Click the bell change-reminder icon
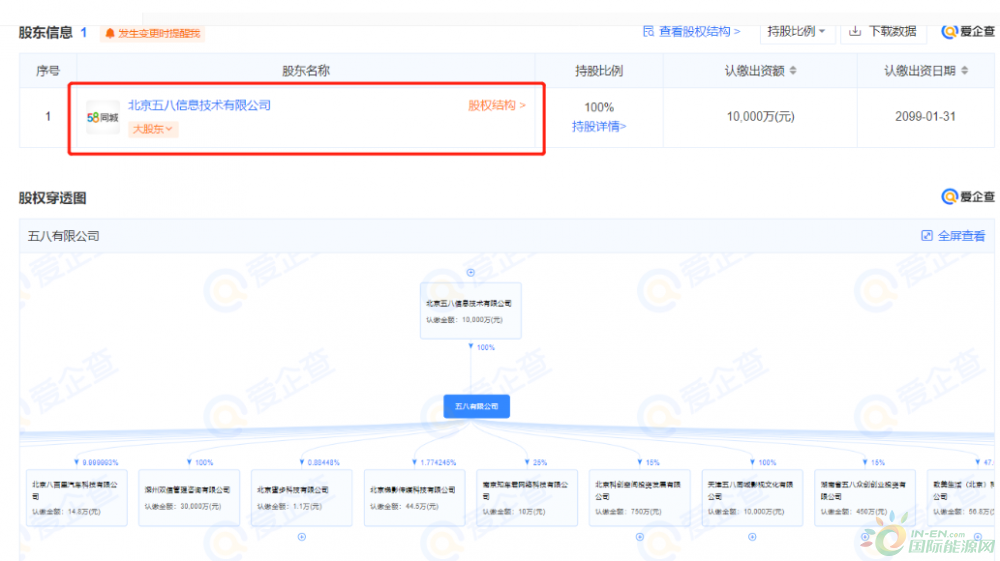This screenshot has width=1000, height=561. pyautogui.click(x=110, y=33)
